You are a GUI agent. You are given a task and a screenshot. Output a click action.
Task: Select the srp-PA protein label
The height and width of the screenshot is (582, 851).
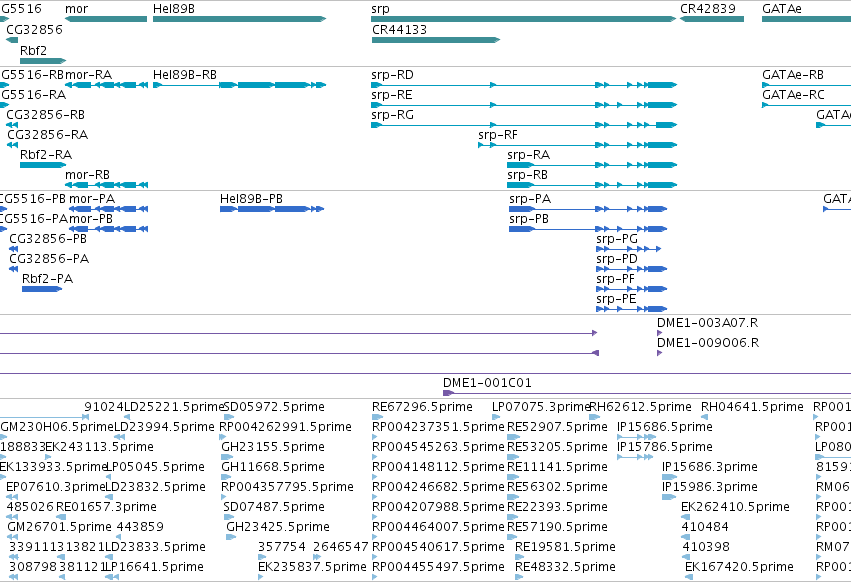(x=530, y=199)
